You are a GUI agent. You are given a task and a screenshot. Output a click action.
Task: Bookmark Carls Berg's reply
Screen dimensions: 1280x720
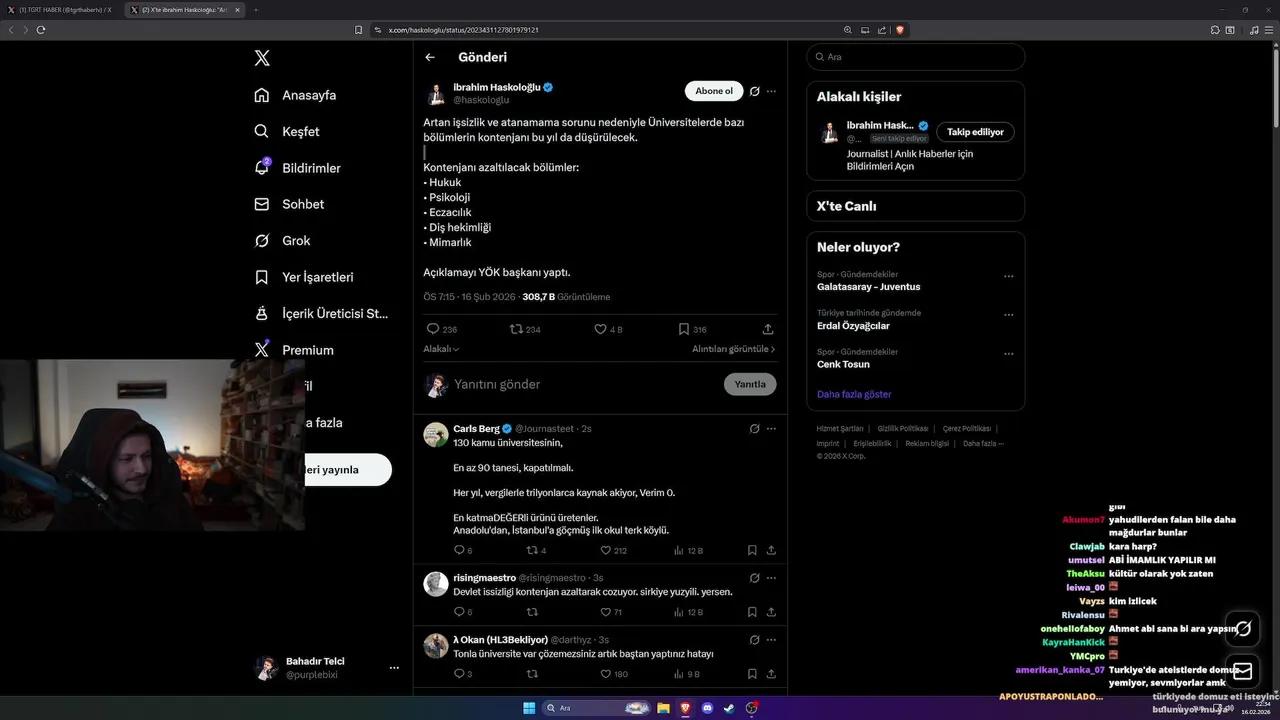click(x=752, y=550)
